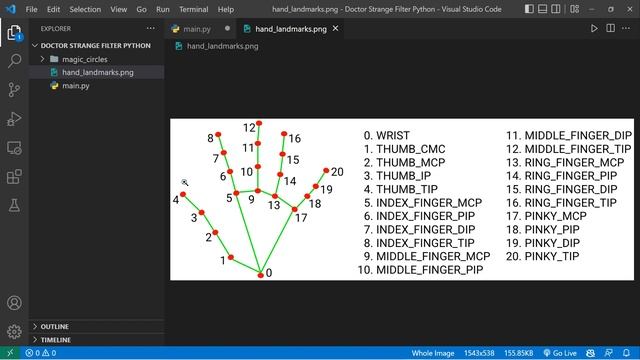Screen dimensions: 640x360
Task: Open the Remote Explorer view
Action: tap(14, 148)
